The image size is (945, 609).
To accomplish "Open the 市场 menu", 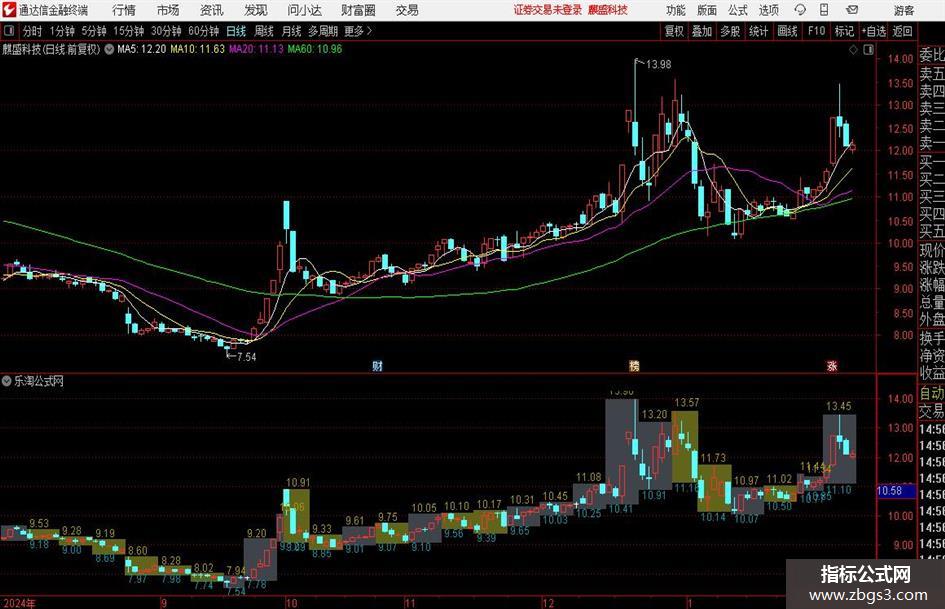I will [x=168, y=10].
